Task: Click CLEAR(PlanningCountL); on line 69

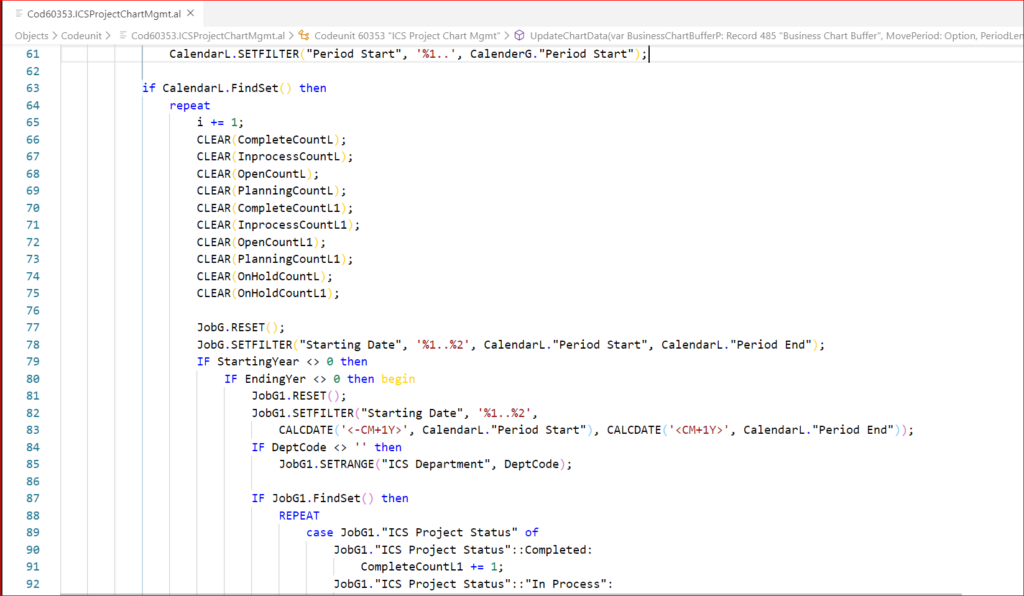Action: point(272,191)
